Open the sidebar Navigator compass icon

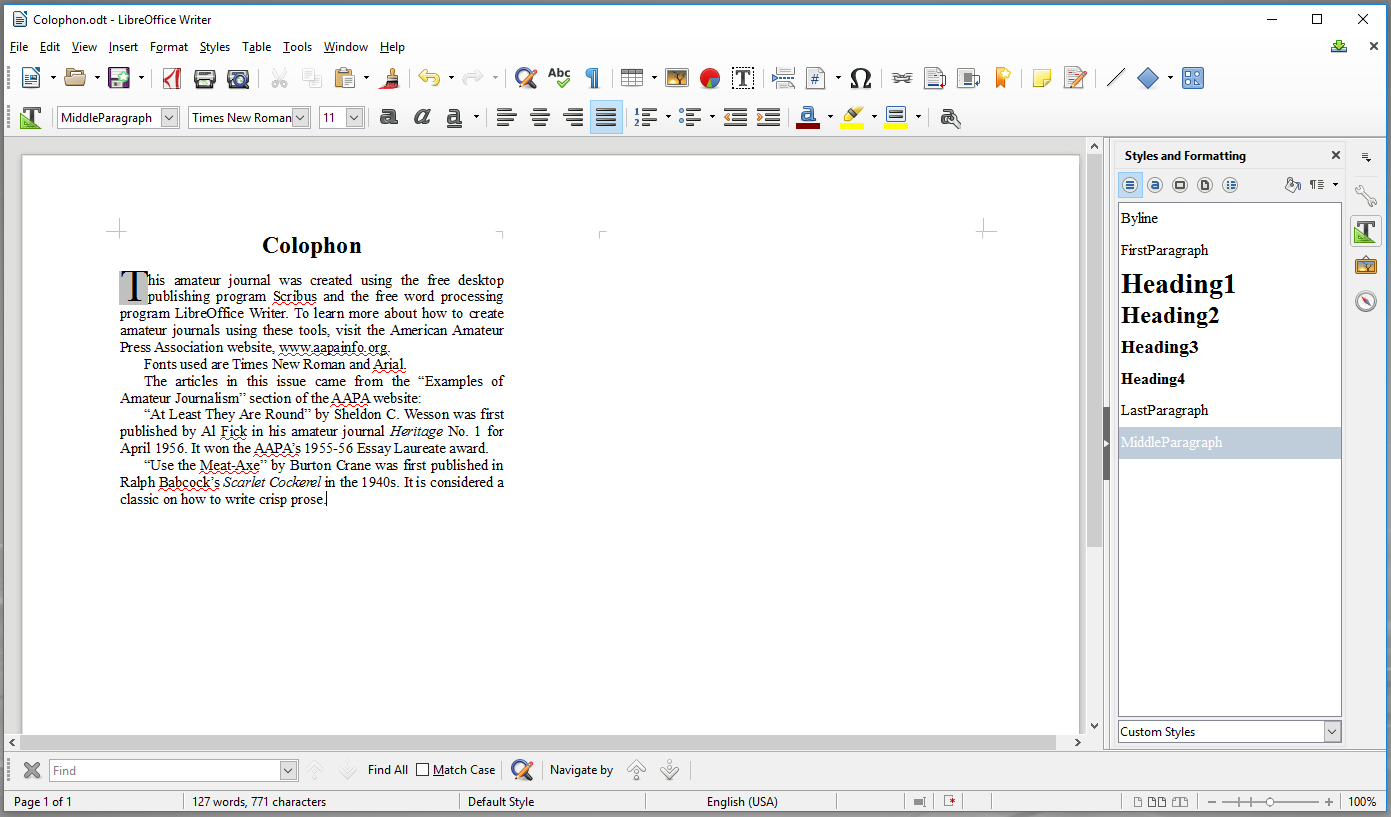click(x=1366, y=301)
